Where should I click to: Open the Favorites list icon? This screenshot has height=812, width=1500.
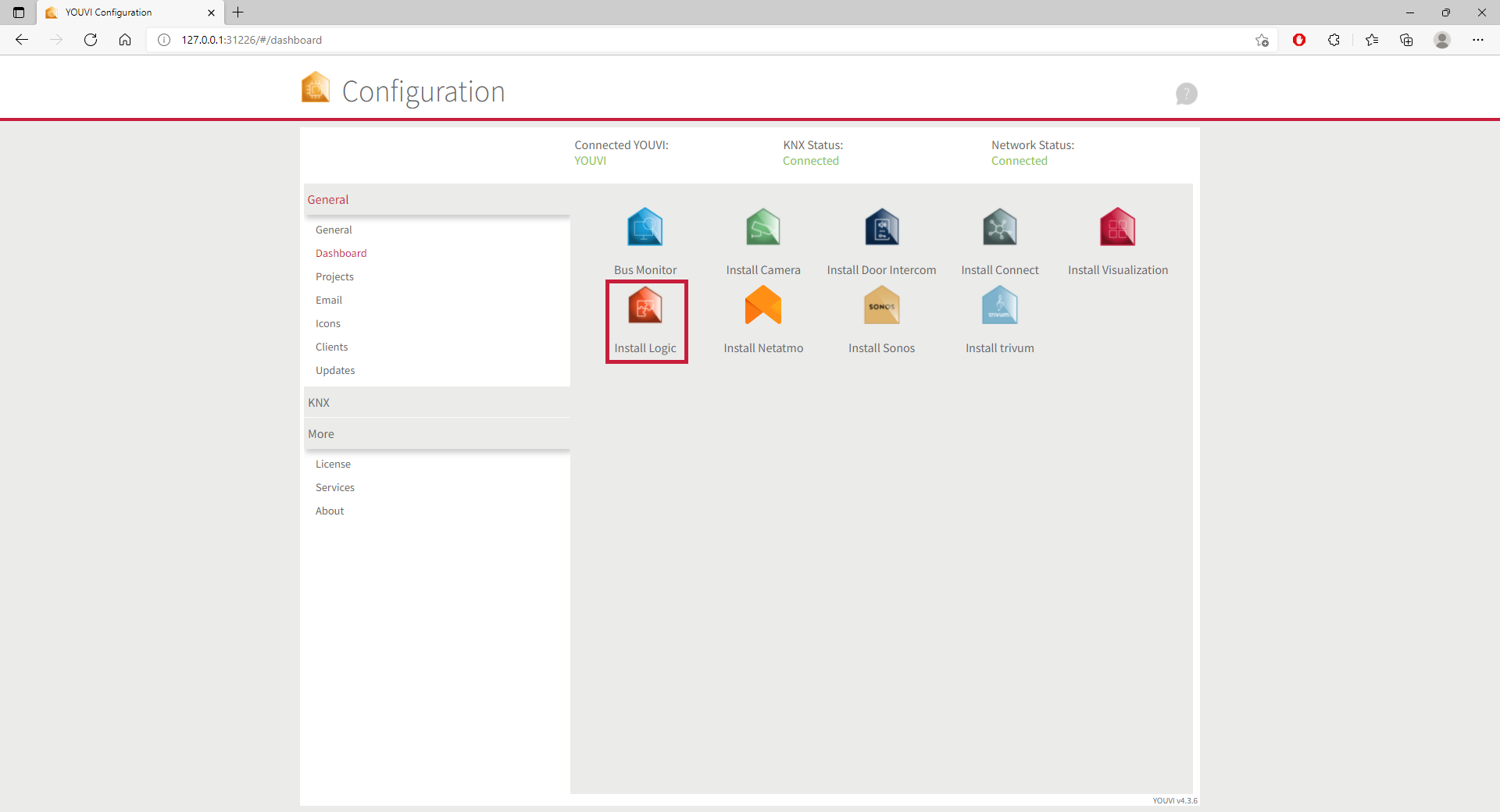coord(1372,40)
